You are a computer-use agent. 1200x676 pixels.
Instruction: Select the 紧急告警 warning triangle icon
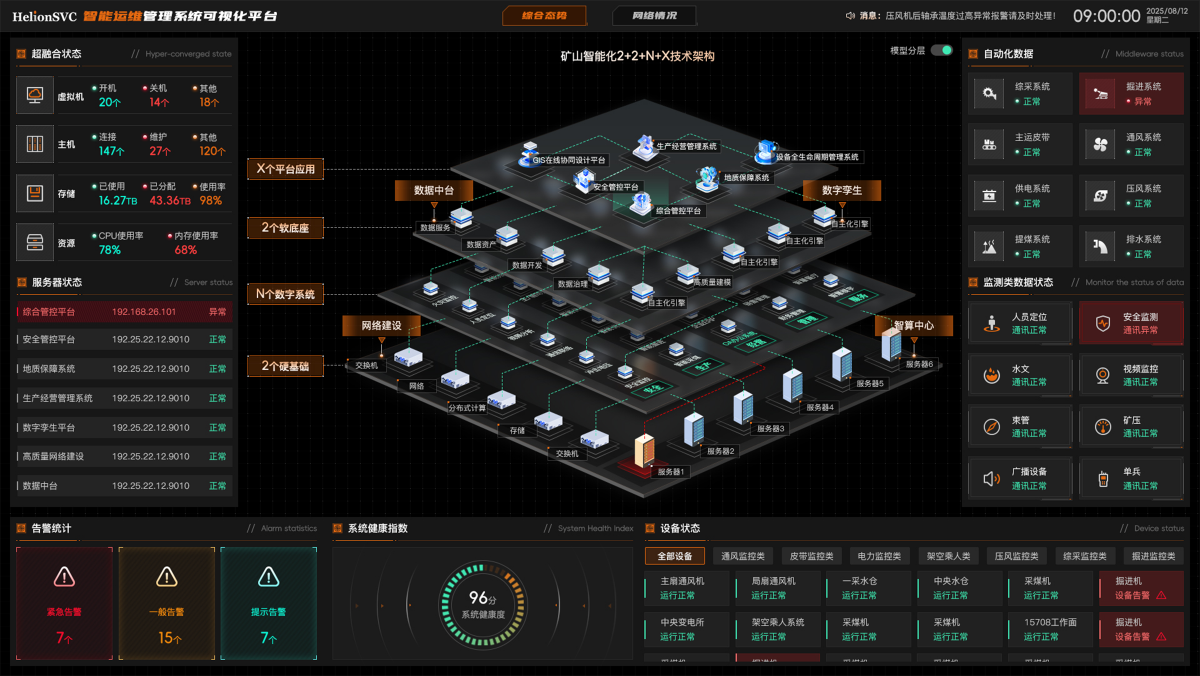(64, 576)
